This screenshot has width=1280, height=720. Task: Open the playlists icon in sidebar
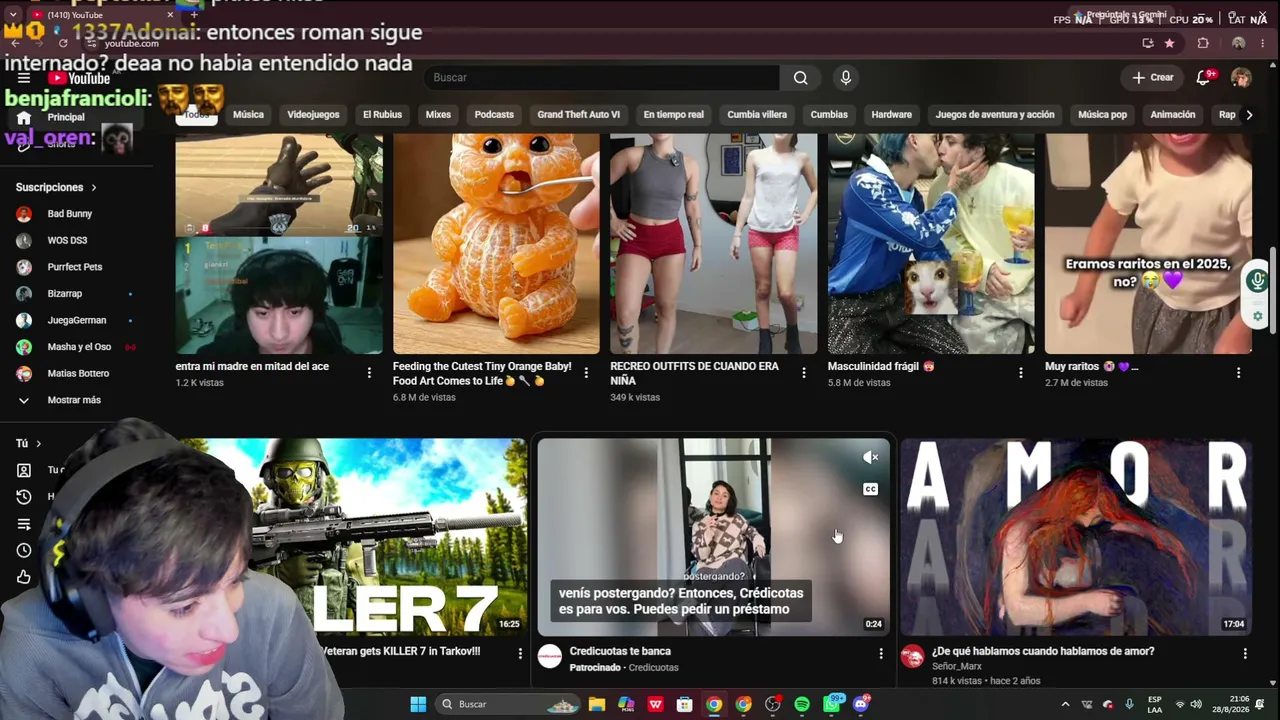tap(24, 524)
